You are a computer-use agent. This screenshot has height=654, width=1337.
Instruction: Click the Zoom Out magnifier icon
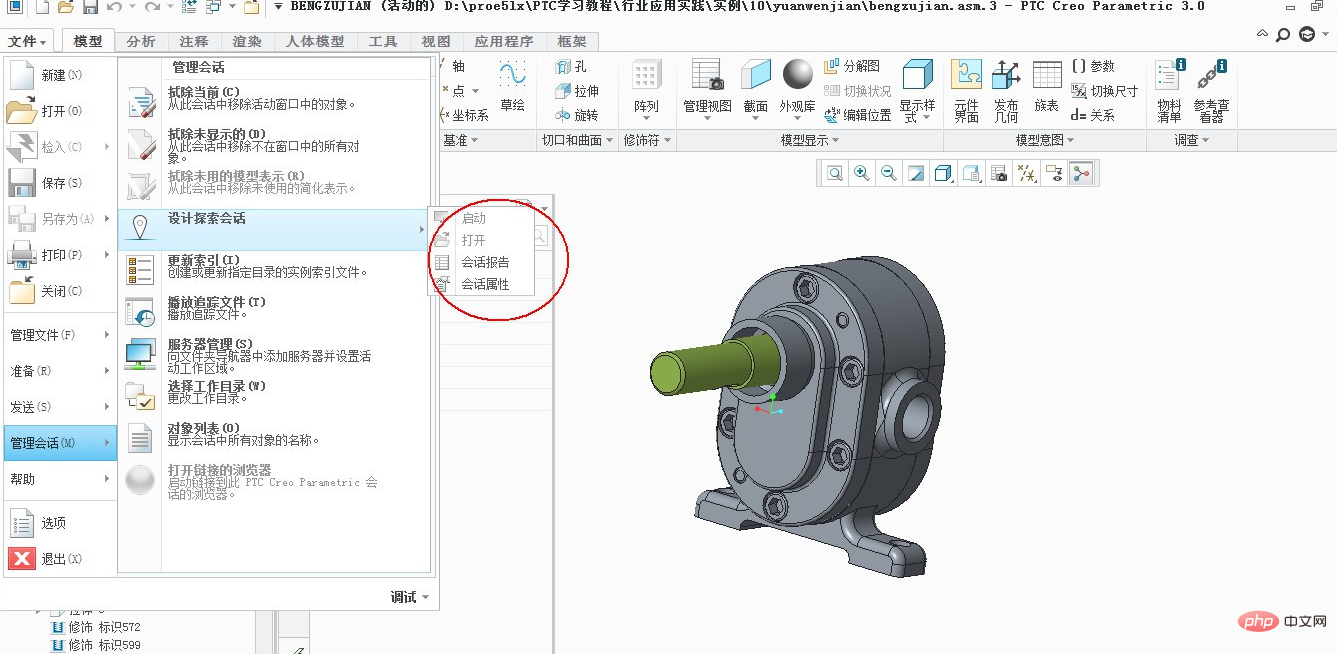click(x=888, y=174)
